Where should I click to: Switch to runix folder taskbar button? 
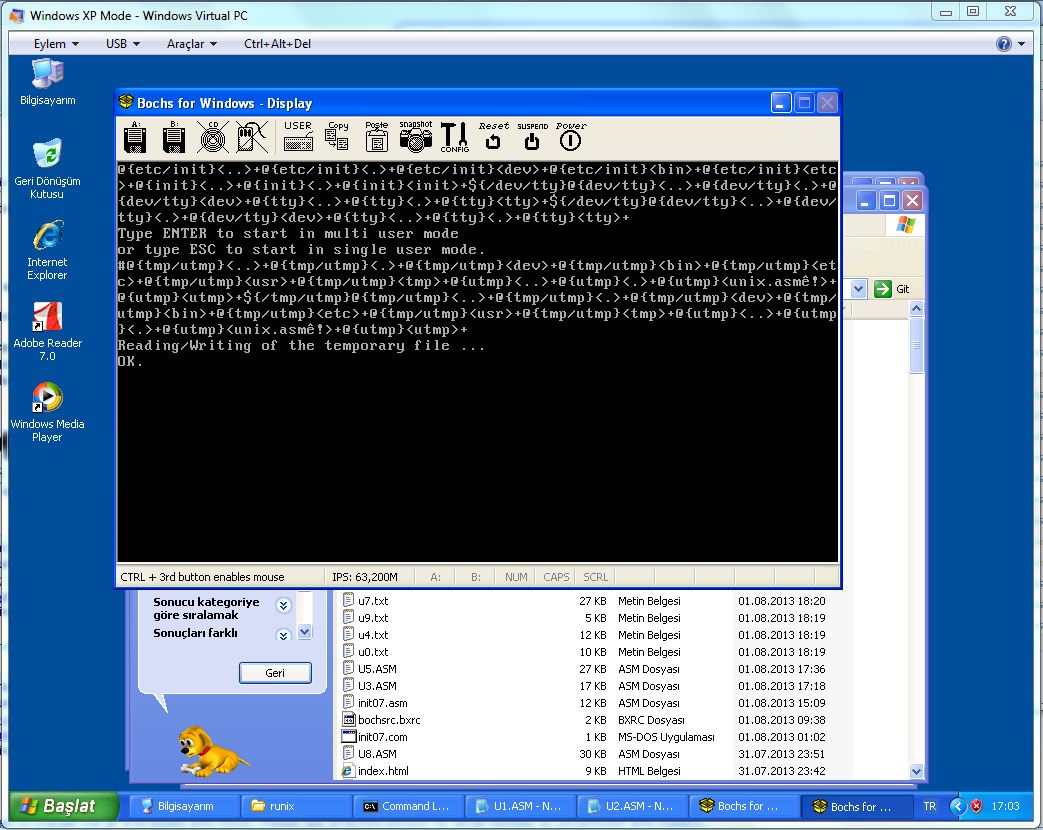click(x=295, y=806)
